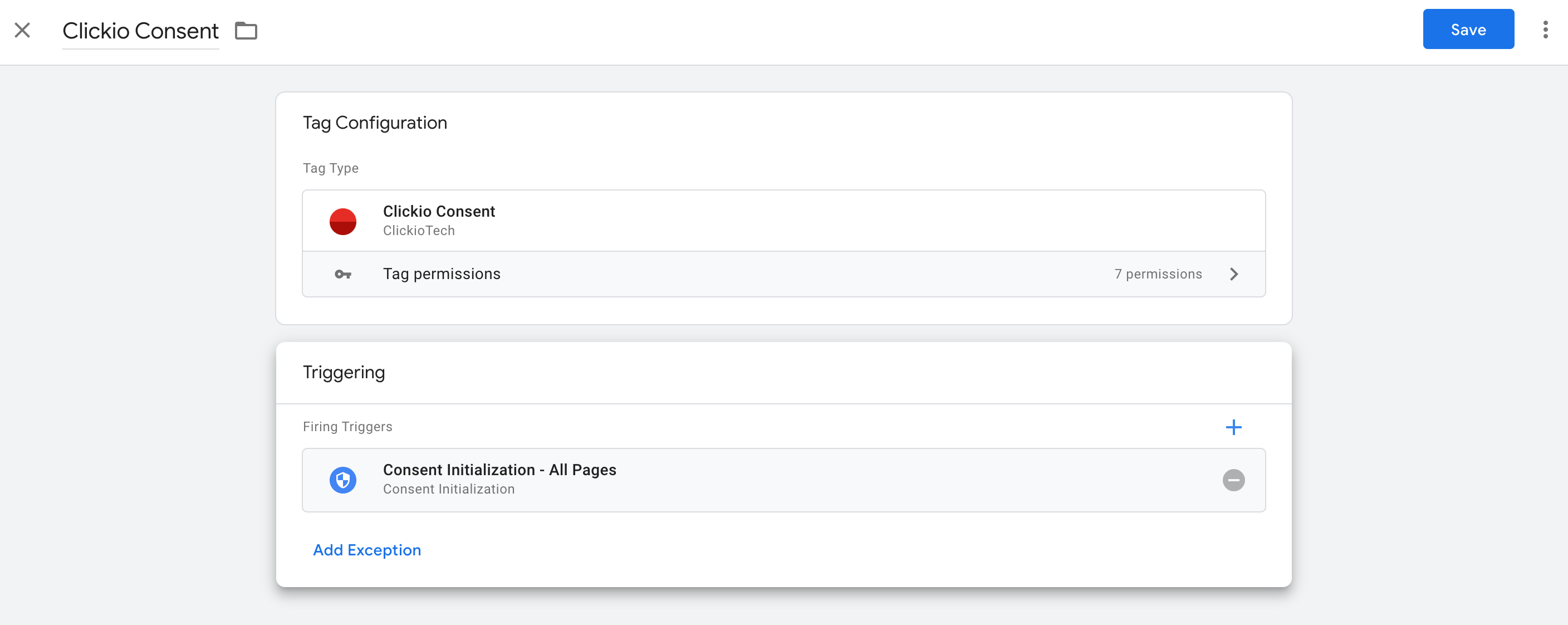Viewport: 1568px width, 625px height.
Task: Click the Firing Triggers label
Action: (x=347, y=426)
